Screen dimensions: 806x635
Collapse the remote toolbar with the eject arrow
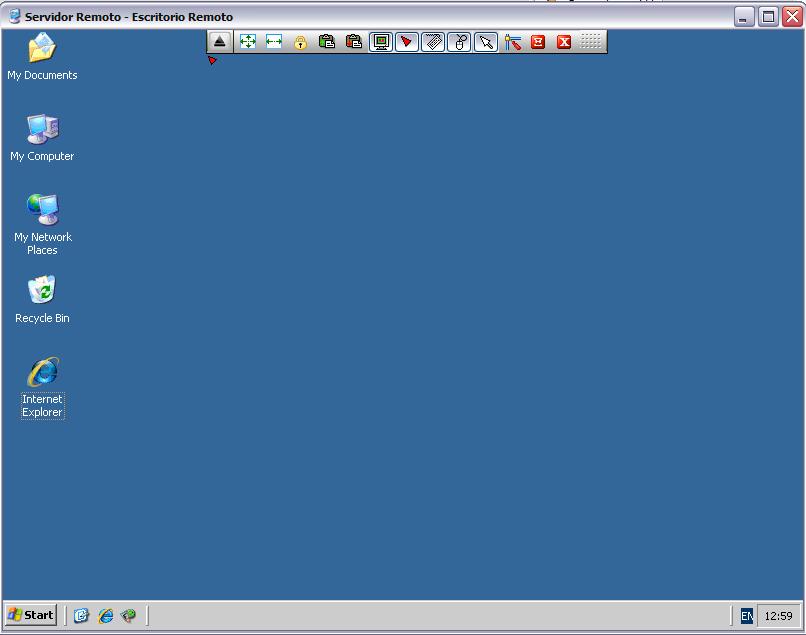(220, 42)
